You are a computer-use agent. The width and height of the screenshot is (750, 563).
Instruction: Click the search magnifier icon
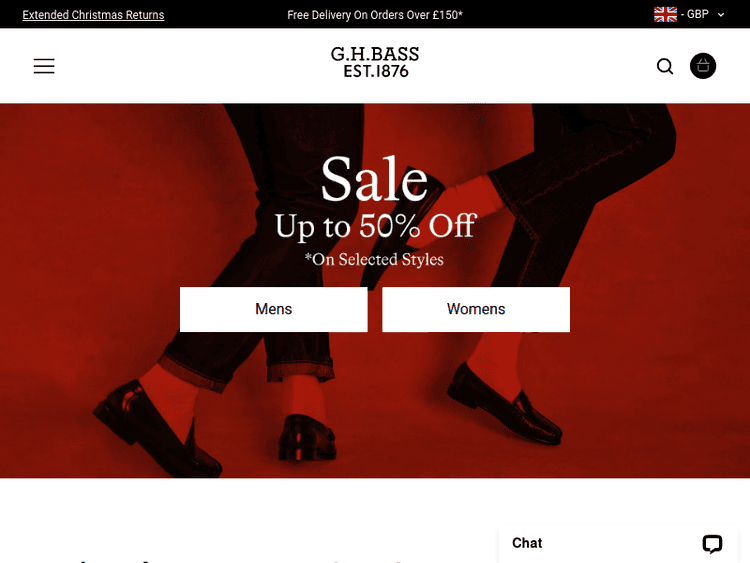click(665, 66)
